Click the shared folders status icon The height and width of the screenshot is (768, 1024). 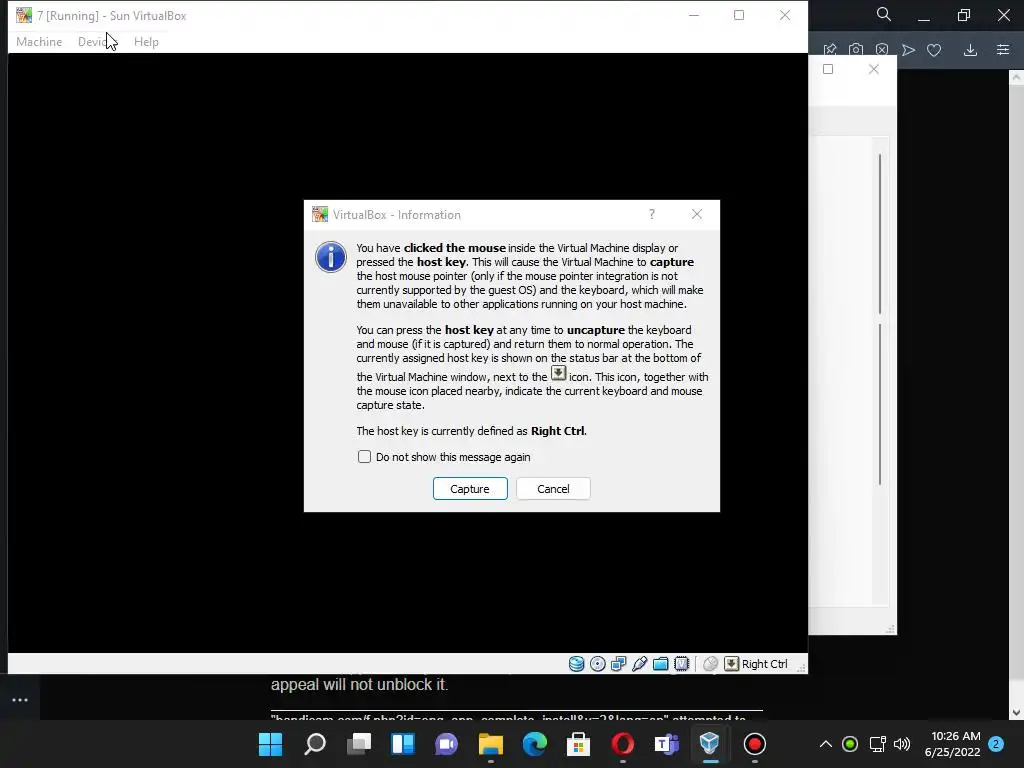coord(660,664)
